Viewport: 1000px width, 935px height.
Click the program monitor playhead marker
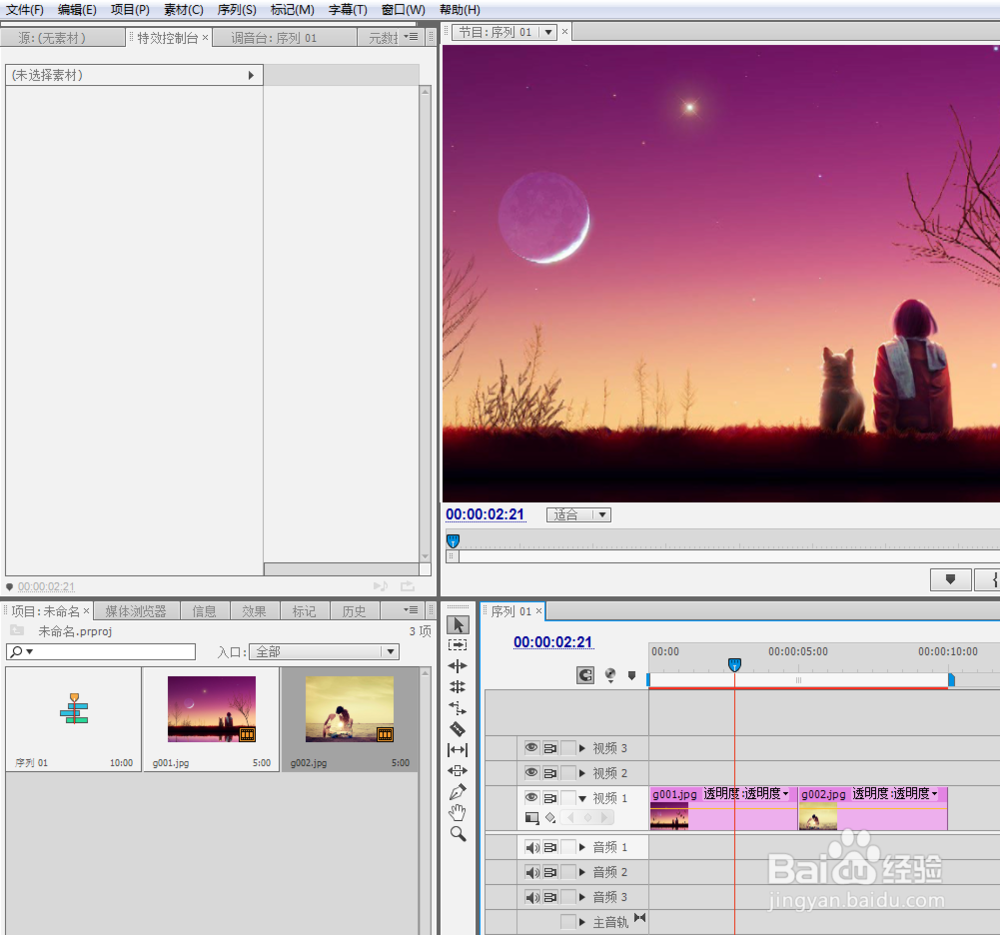453,541
